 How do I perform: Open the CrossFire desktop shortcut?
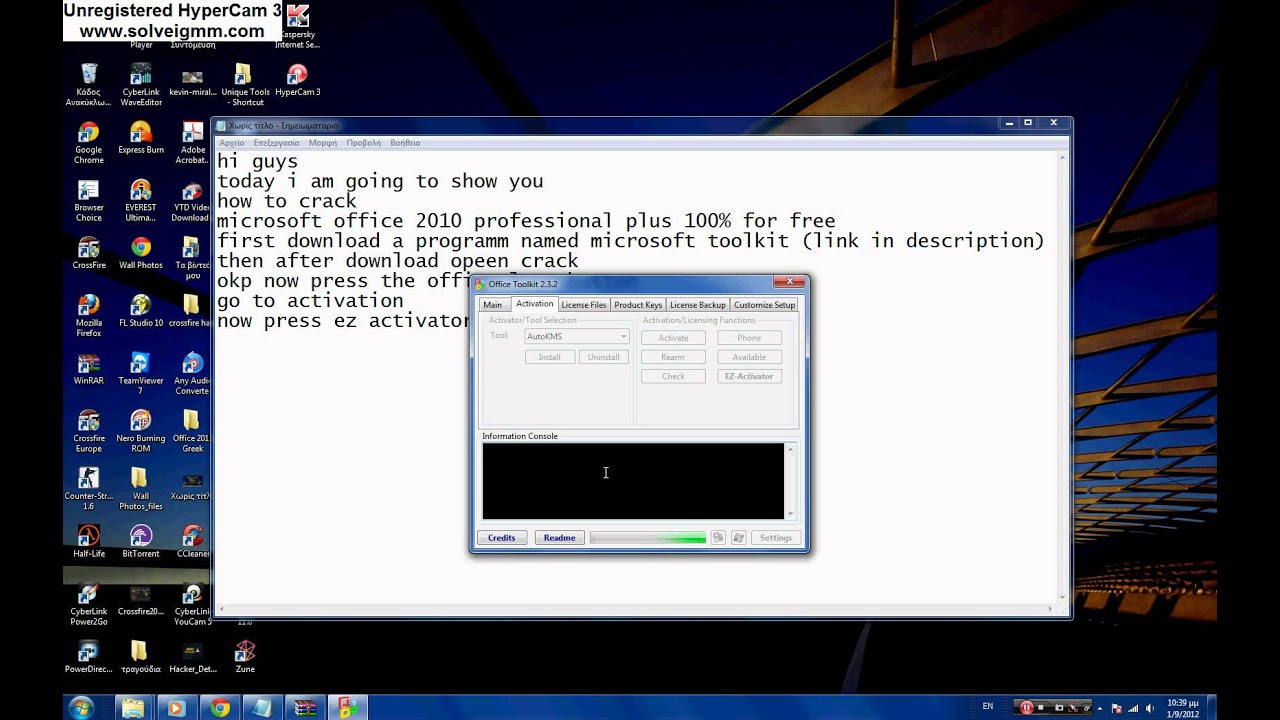point(88,253)
